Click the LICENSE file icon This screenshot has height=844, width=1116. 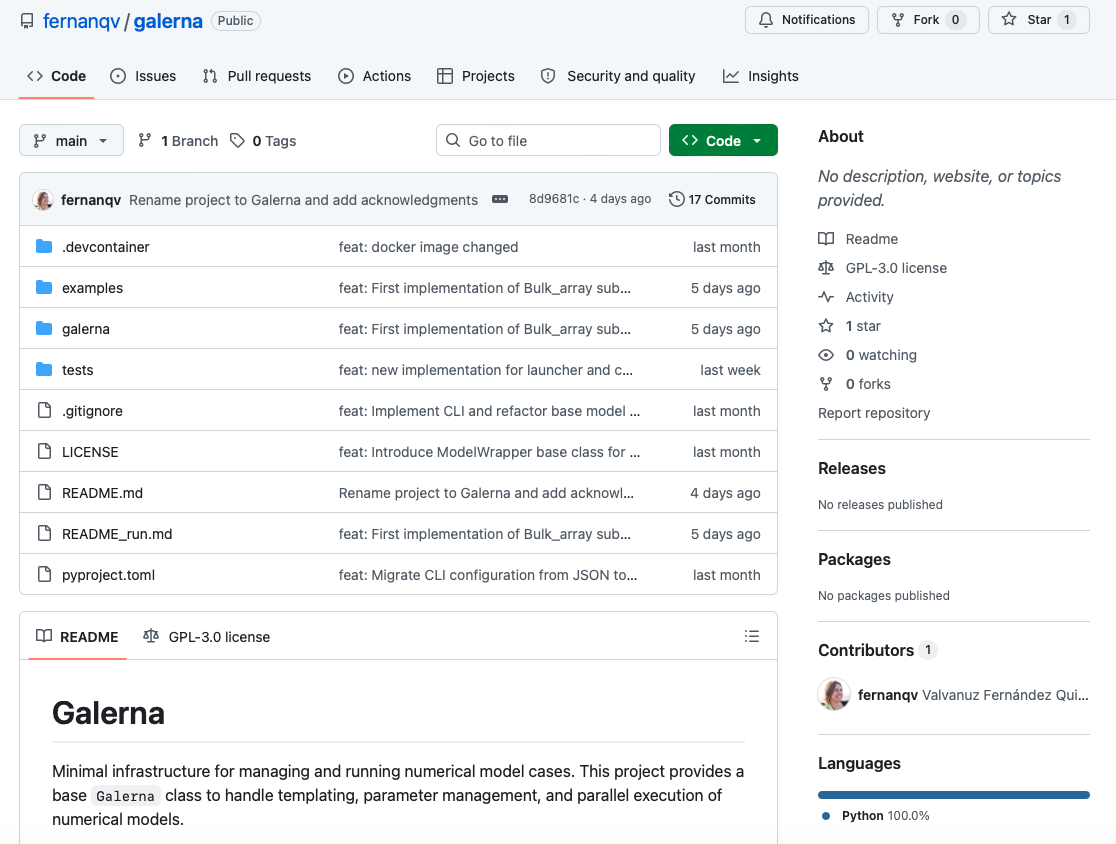[44, 451]
